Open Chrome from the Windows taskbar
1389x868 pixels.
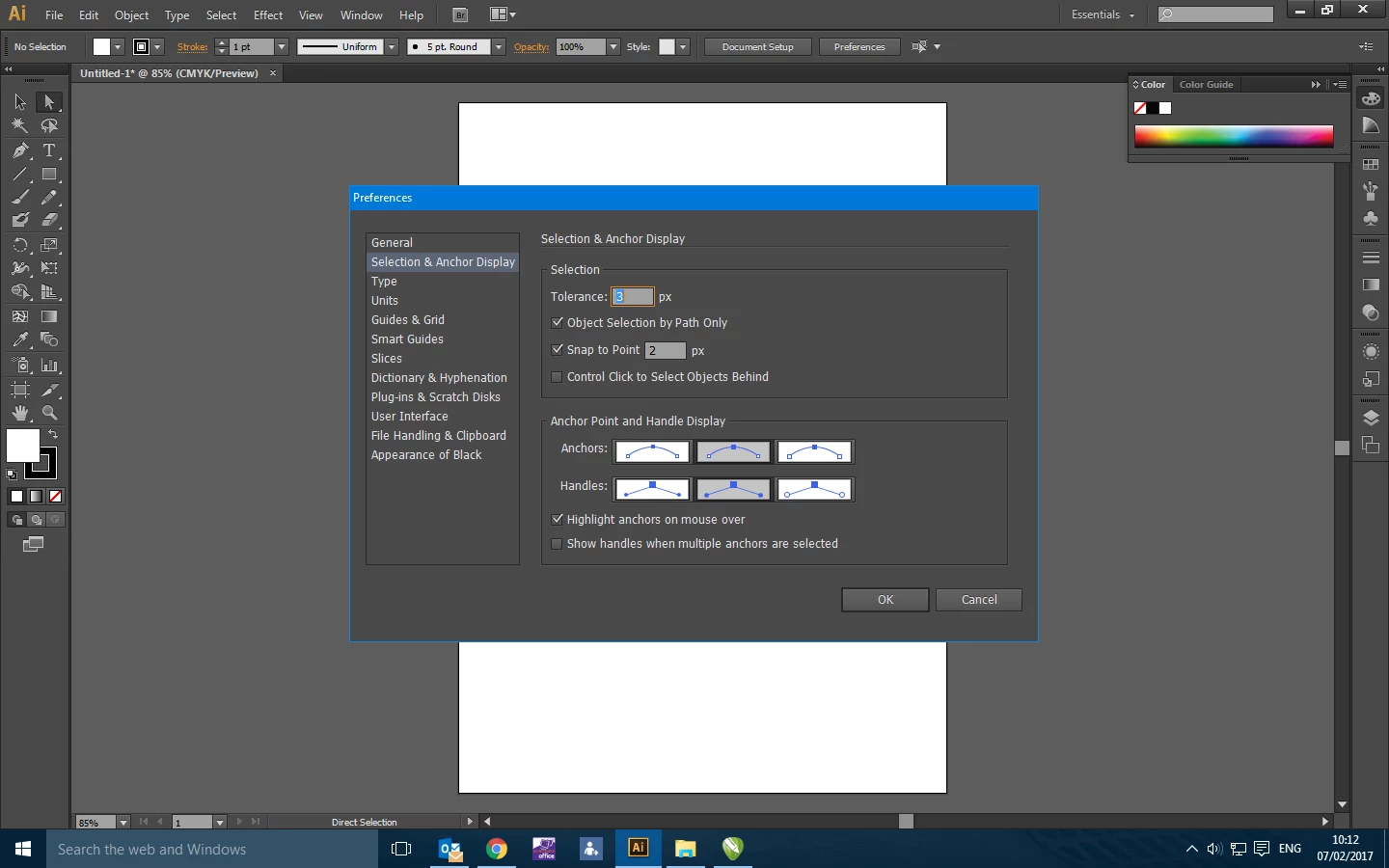point(497,849)
